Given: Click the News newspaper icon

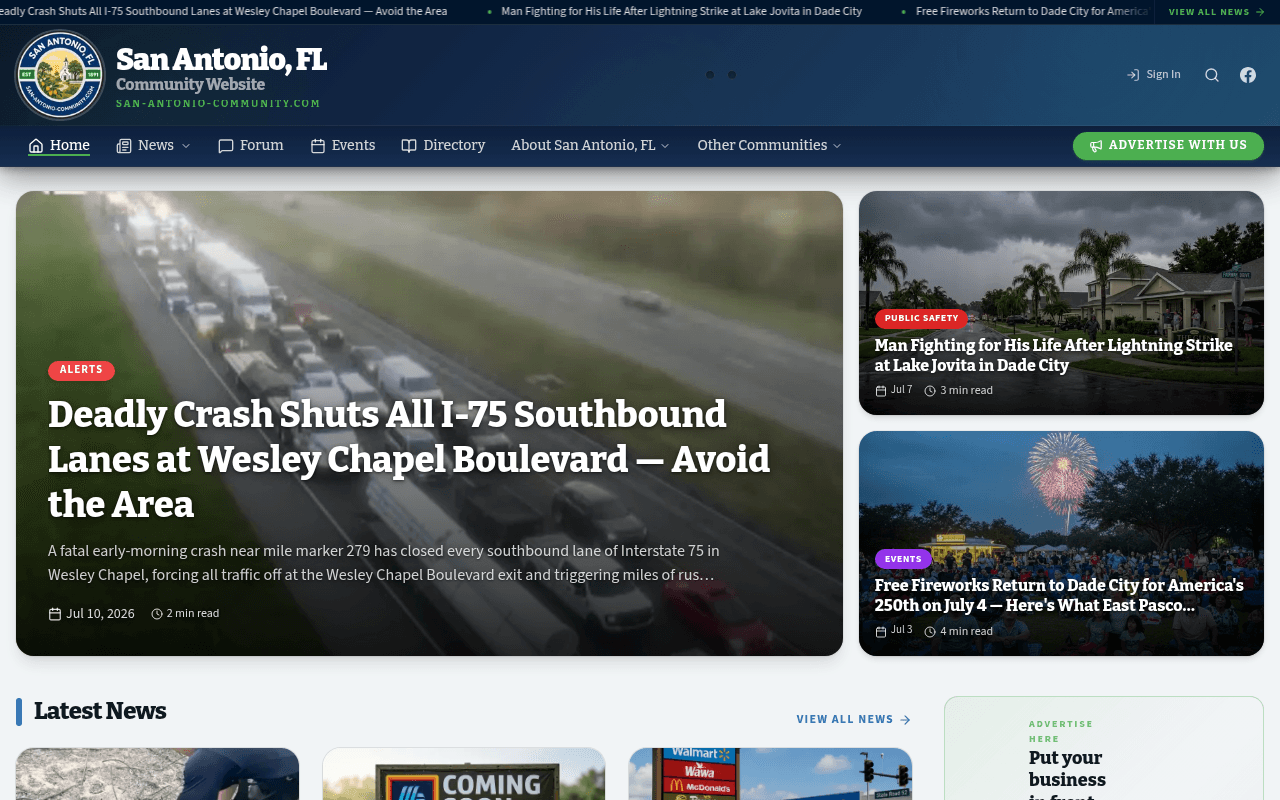Looking at the screenshot, I should click(x=124, y=146).
